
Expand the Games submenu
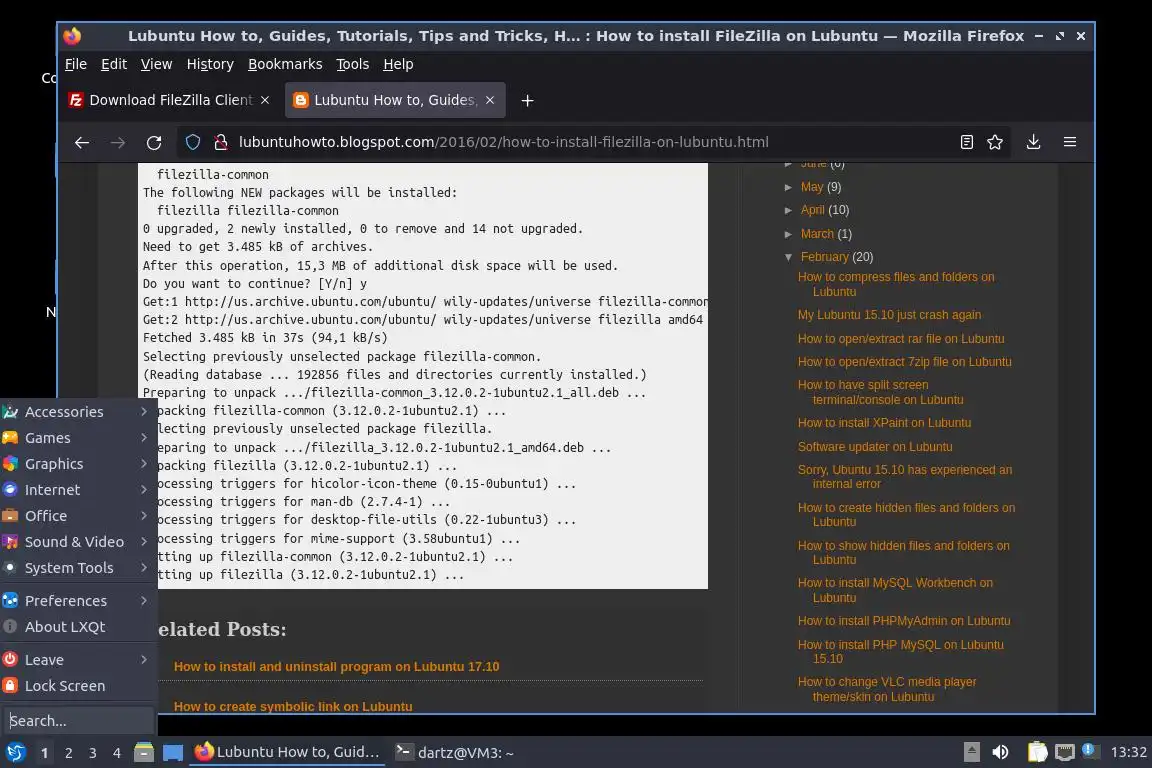tap(79, 438)
